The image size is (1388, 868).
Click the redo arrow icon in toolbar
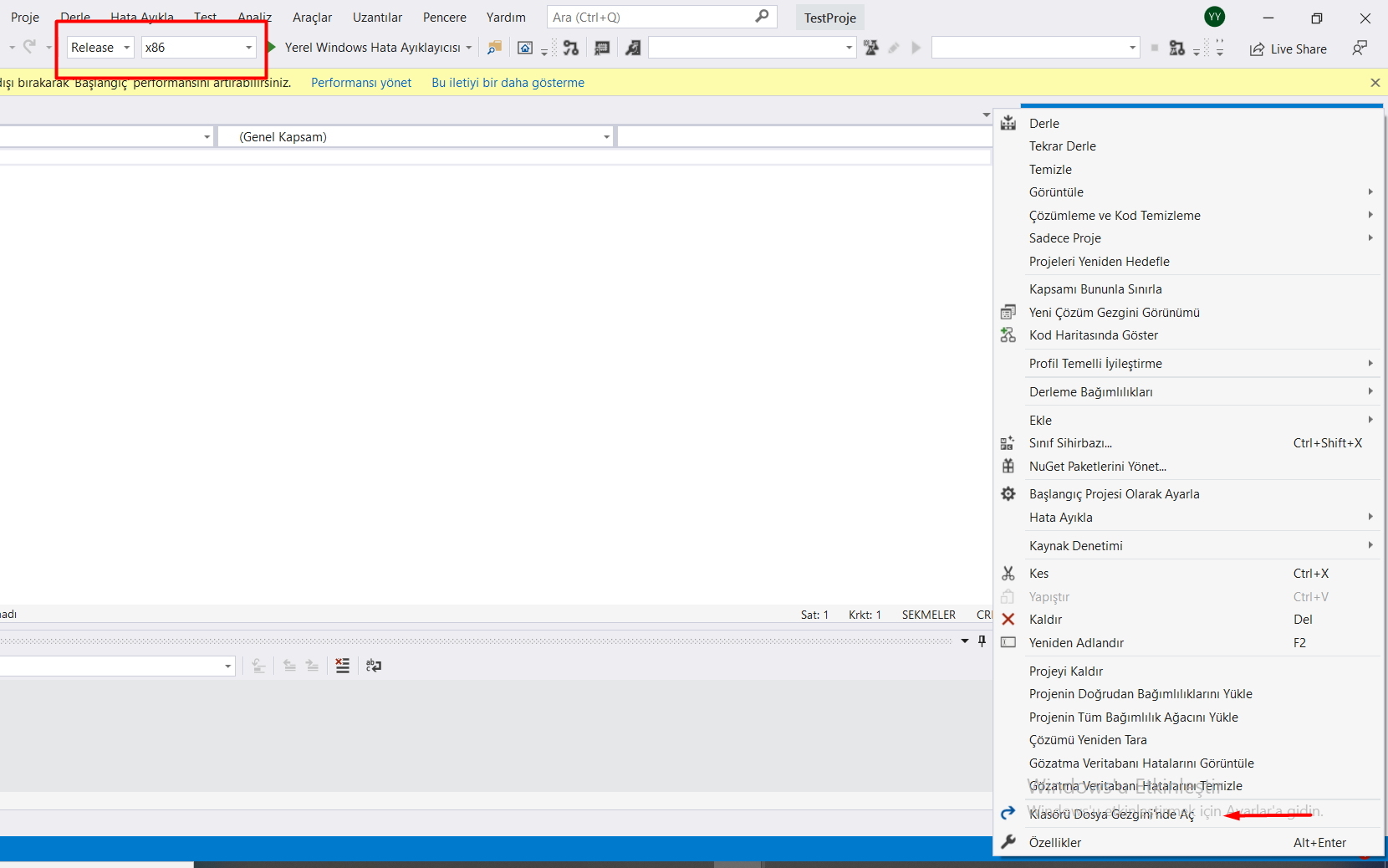(30, 47)
